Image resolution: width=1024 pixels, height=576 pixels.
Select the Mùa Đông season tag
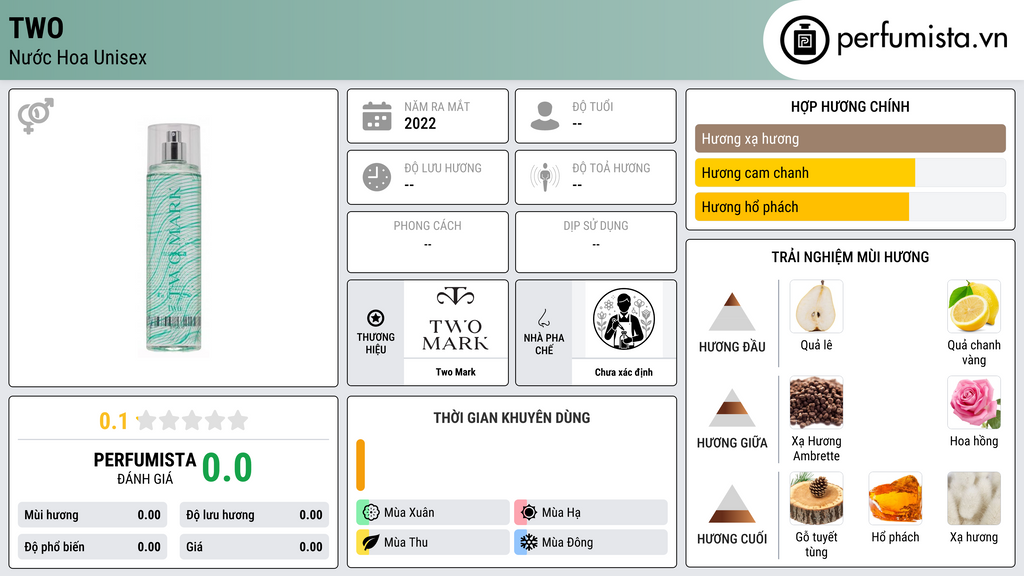591,542
